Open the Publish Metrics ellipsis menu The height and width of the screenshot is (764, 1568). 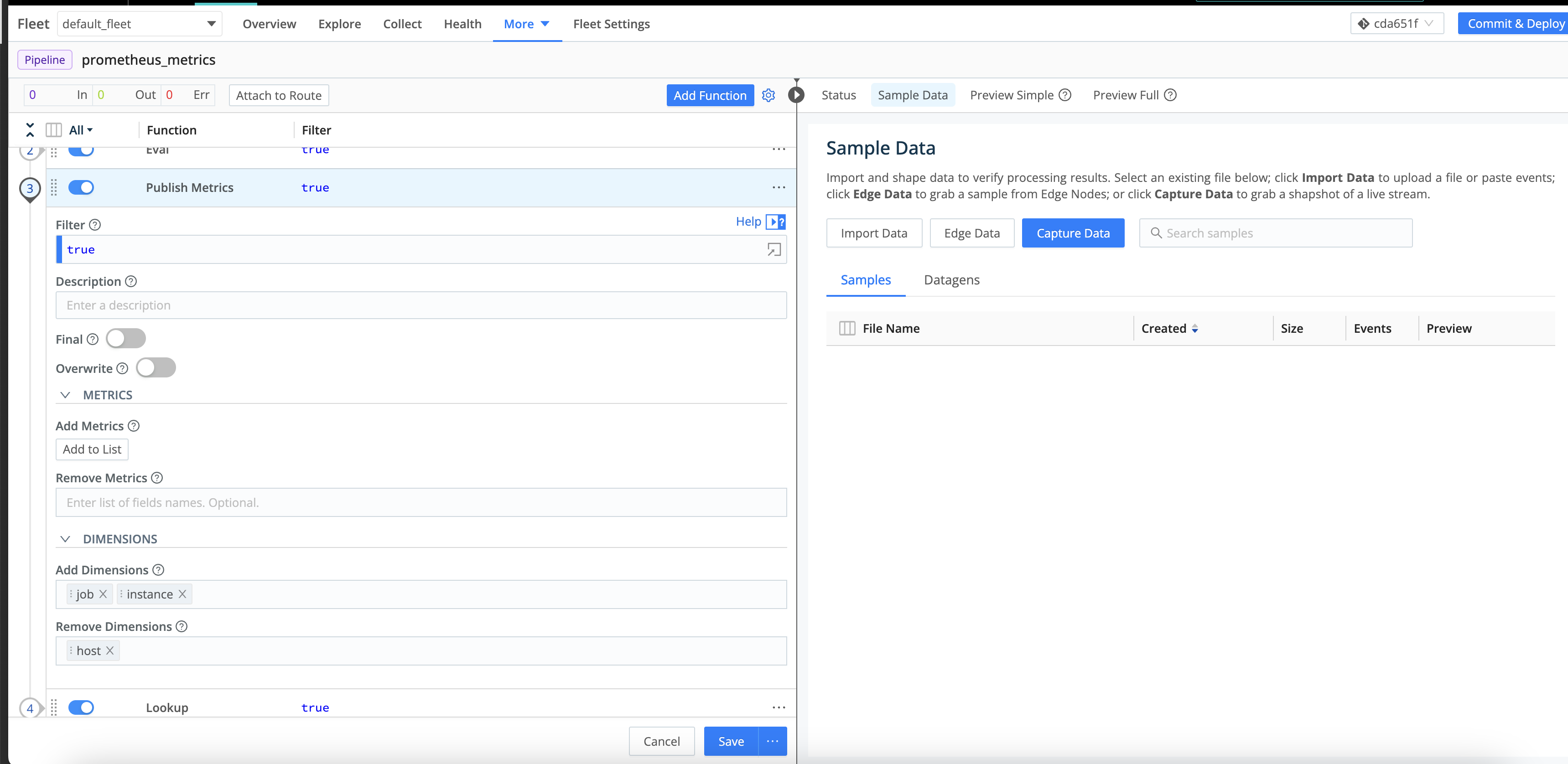coord(779,187)
